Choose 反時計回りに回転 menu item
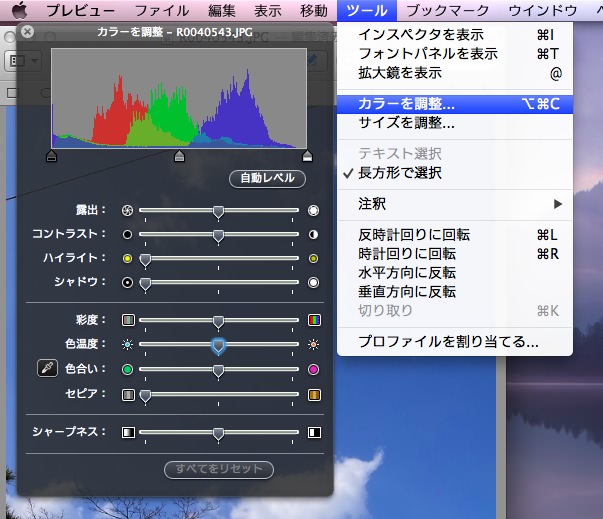The width and height of the screenshot is (603, 519). pos(455,235)
